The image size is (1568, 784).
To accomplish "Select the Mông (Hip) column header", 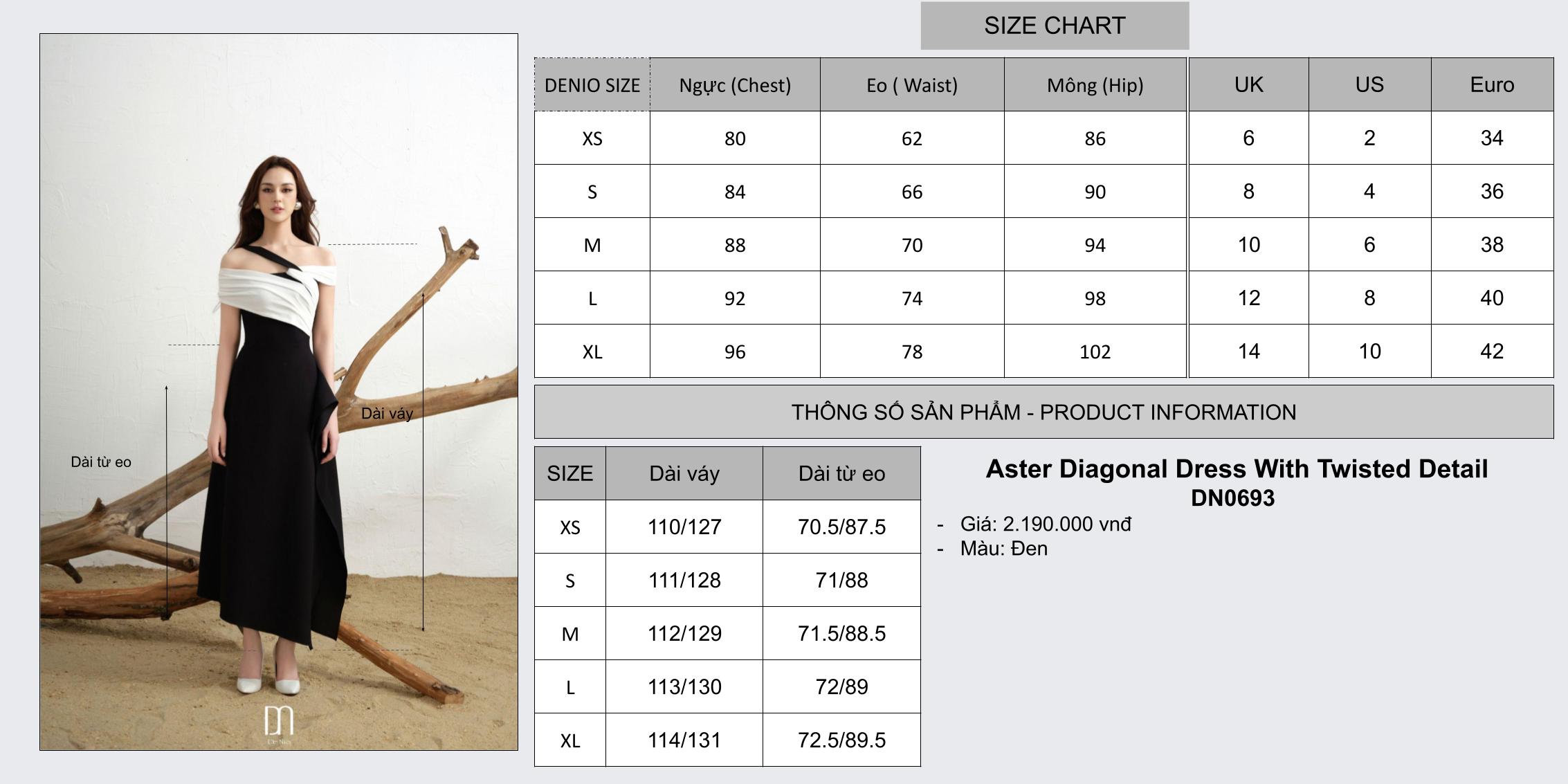I will [x=1095, y=85].
